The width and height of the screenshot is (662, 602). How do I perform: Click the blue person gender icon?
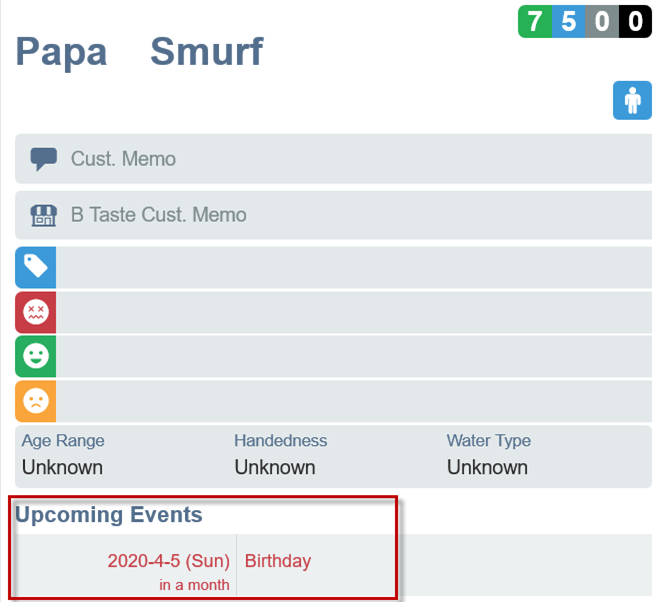632,100
